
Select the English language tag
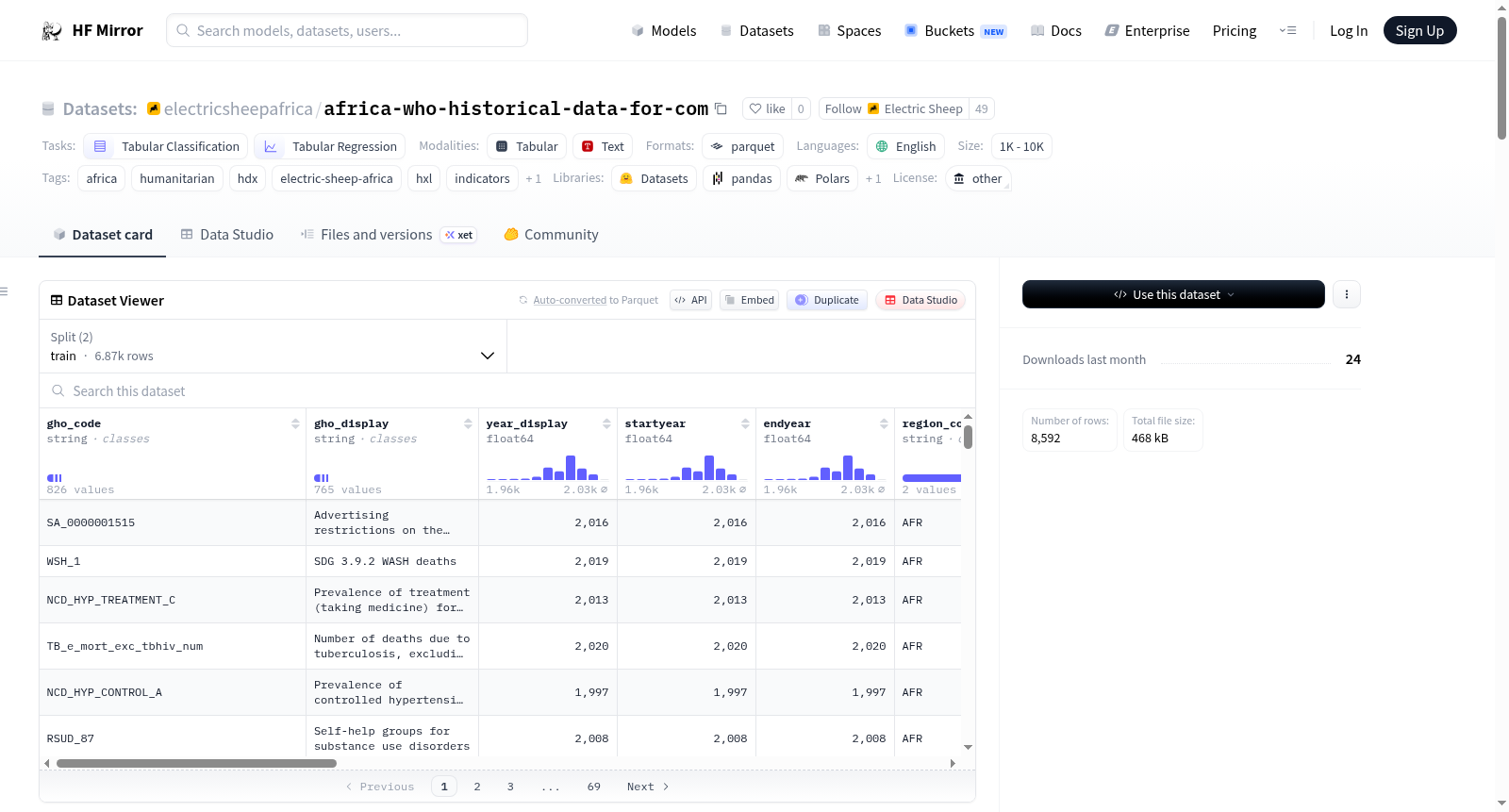(905, 146)
